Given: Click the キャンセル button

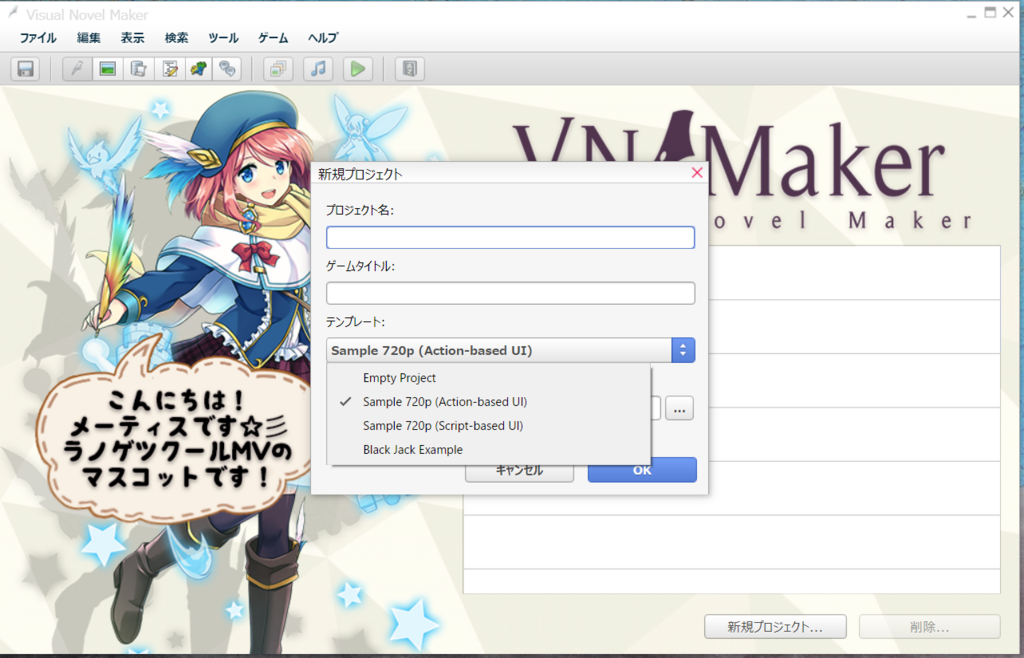Looking at the screenshot, I should point(519,471).
